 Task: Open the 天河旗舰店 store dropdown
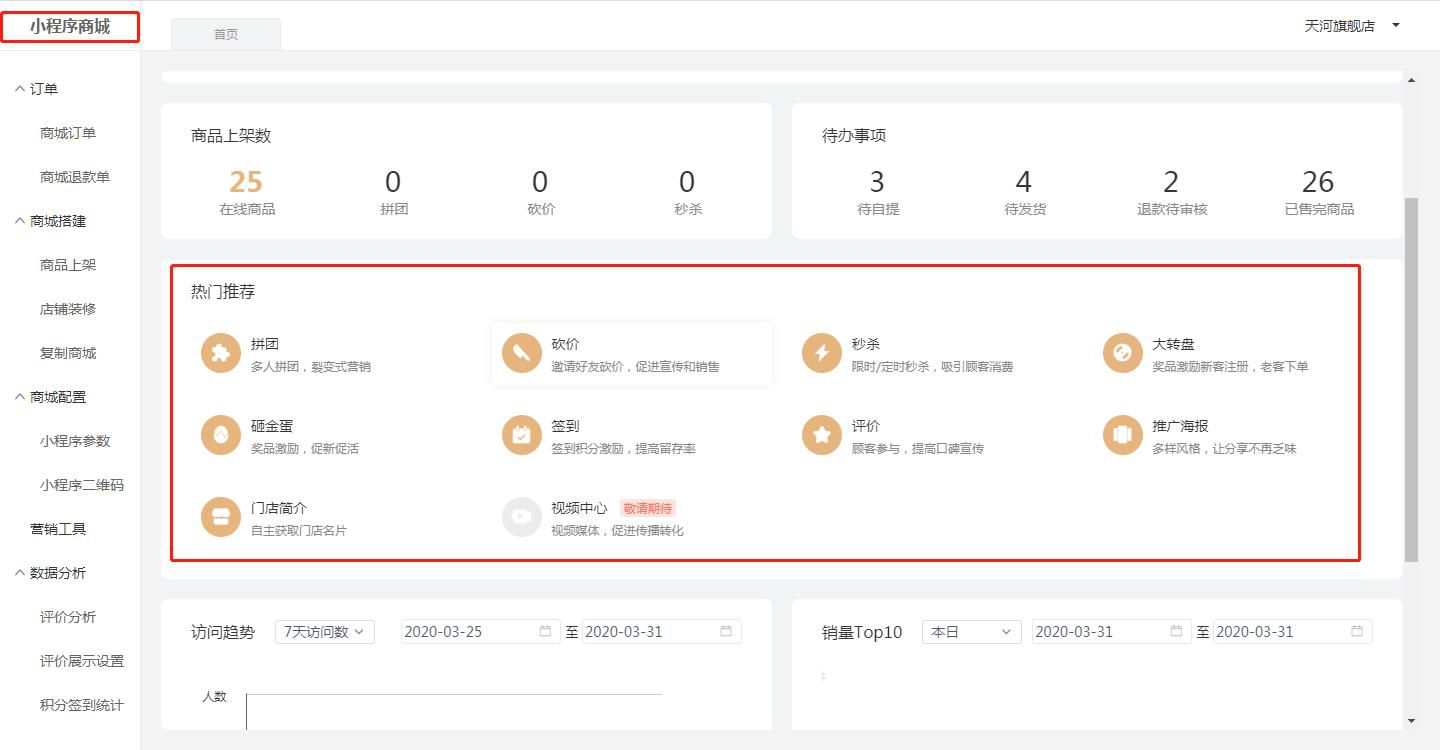1352,26
